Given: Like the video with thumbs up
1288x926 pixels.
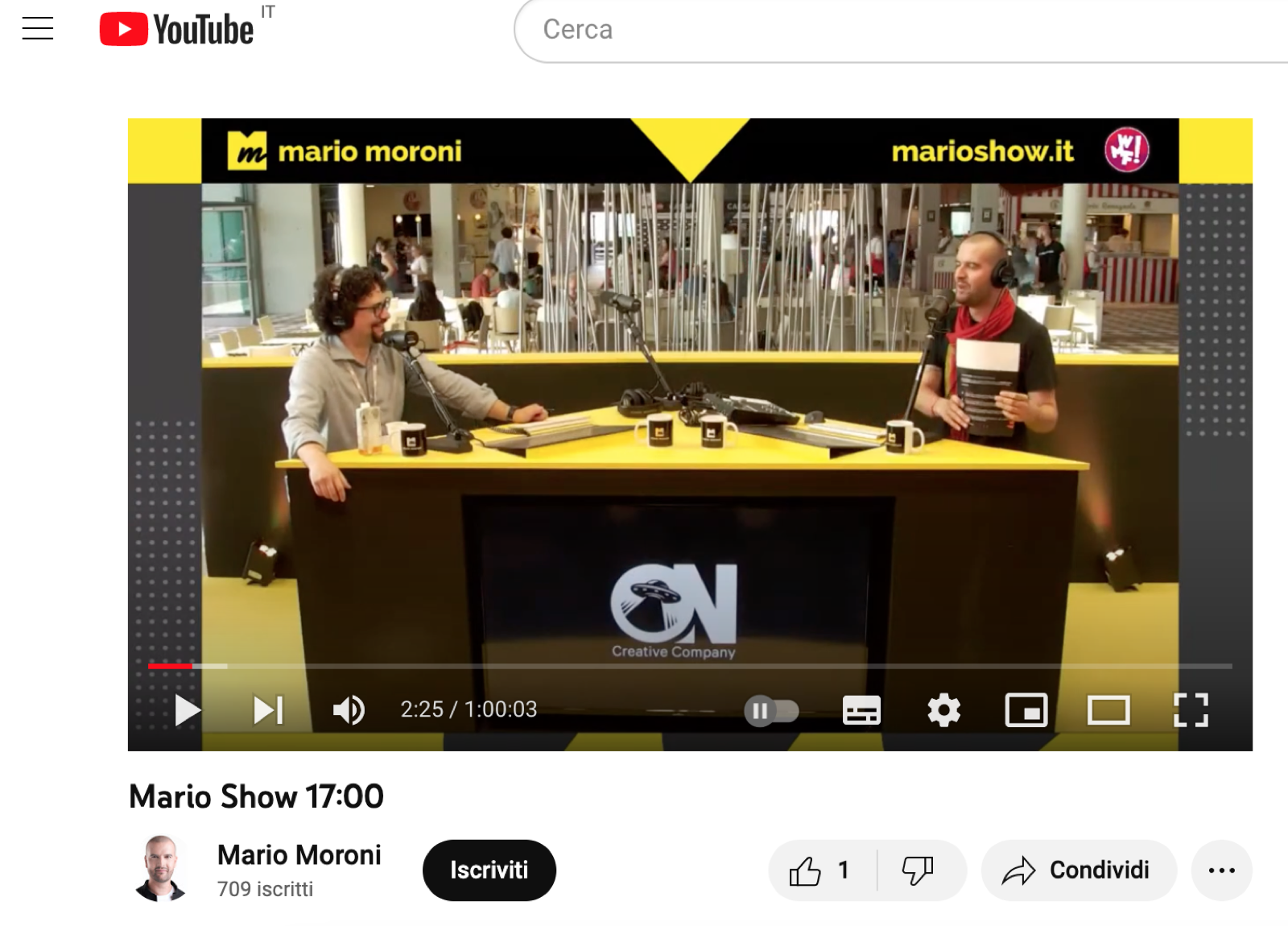Looking at the screenshot, I should (822, 870).
